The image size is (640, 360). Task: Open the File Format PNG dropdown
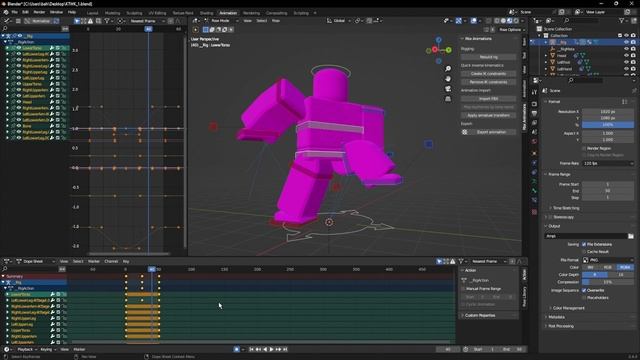(608, 260)
